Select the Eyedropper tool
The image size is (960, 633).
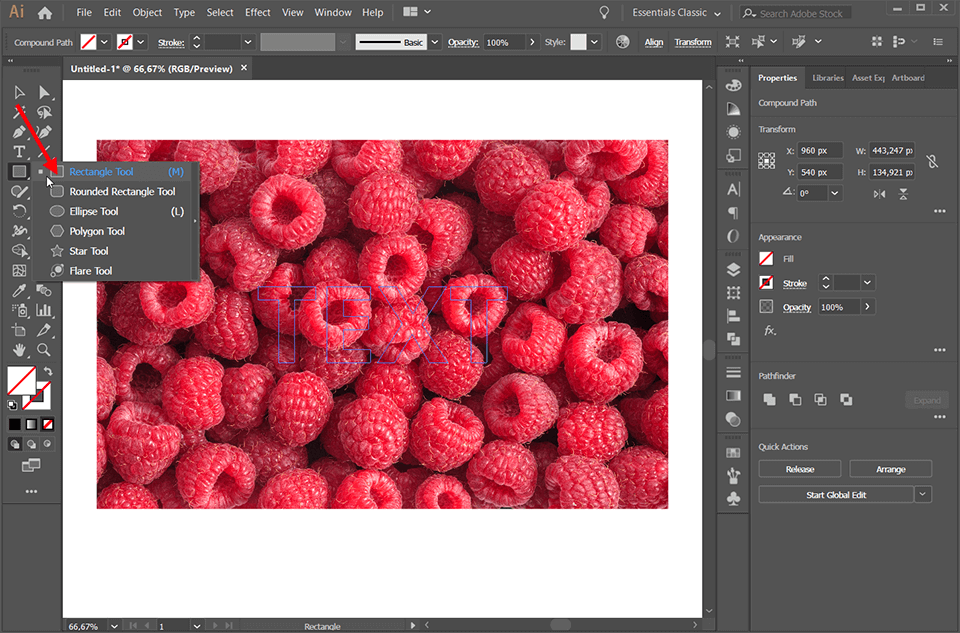point(18,289)
